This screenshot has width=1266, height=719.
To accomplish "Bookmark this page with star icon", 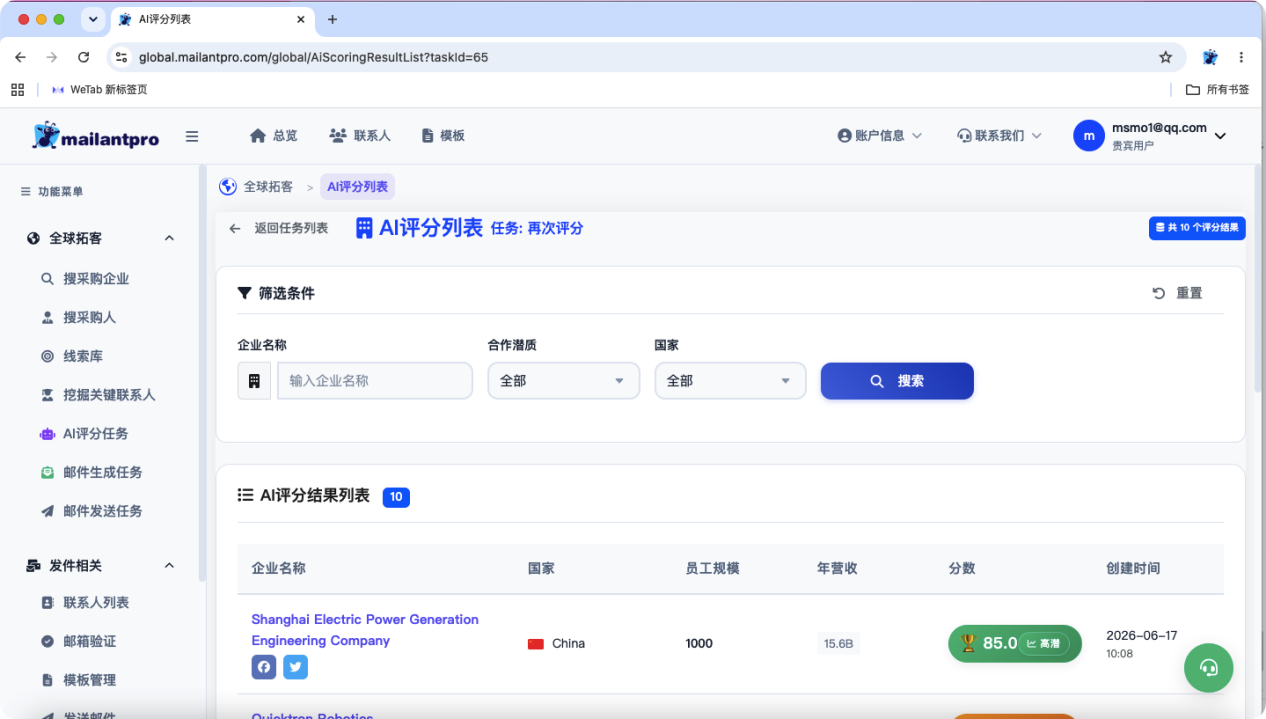I will point(1165,57).
